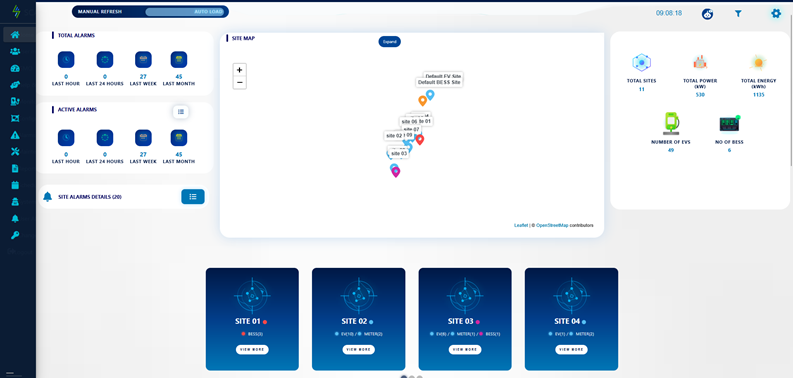
Task: Select the magenta map marker
Action: (396, 172)
